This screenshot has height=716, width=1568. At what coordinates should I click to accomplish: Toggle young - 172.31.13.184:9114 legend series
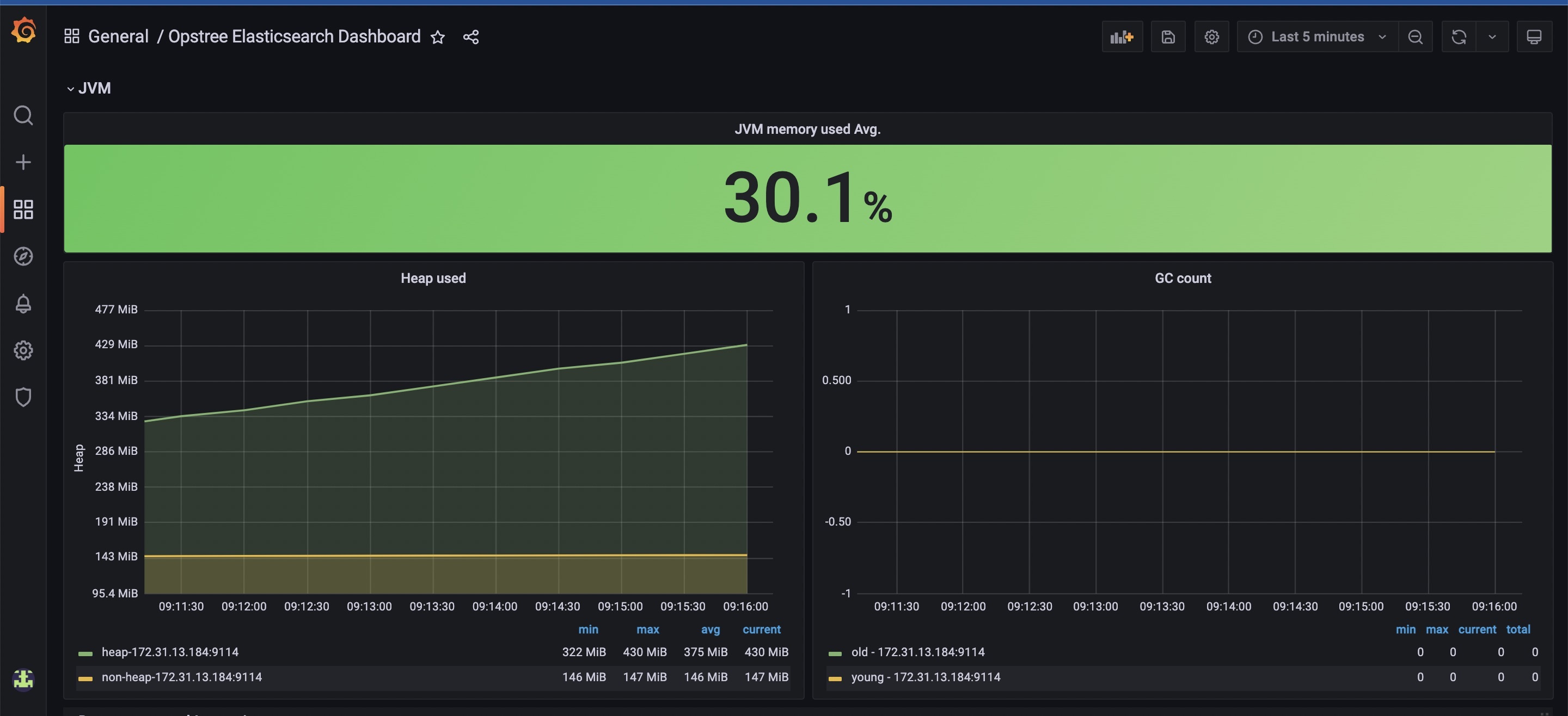925,677
